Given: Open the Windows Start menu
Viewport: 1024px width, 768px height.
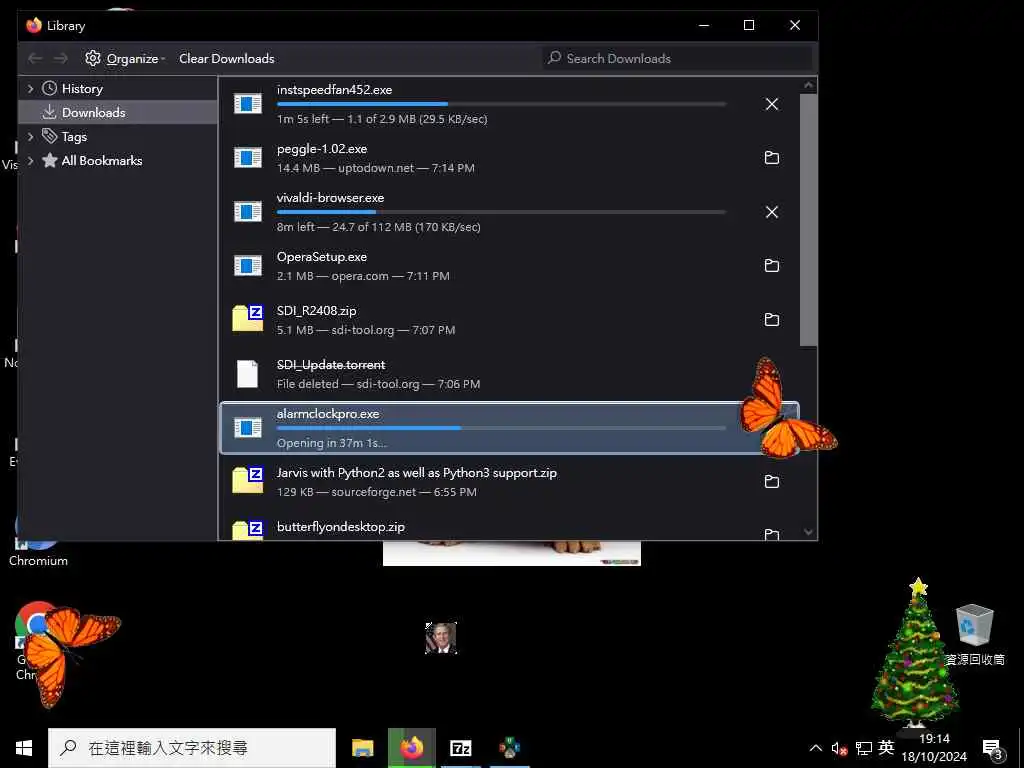Looking at the screenshot, I should coord(24,748).
